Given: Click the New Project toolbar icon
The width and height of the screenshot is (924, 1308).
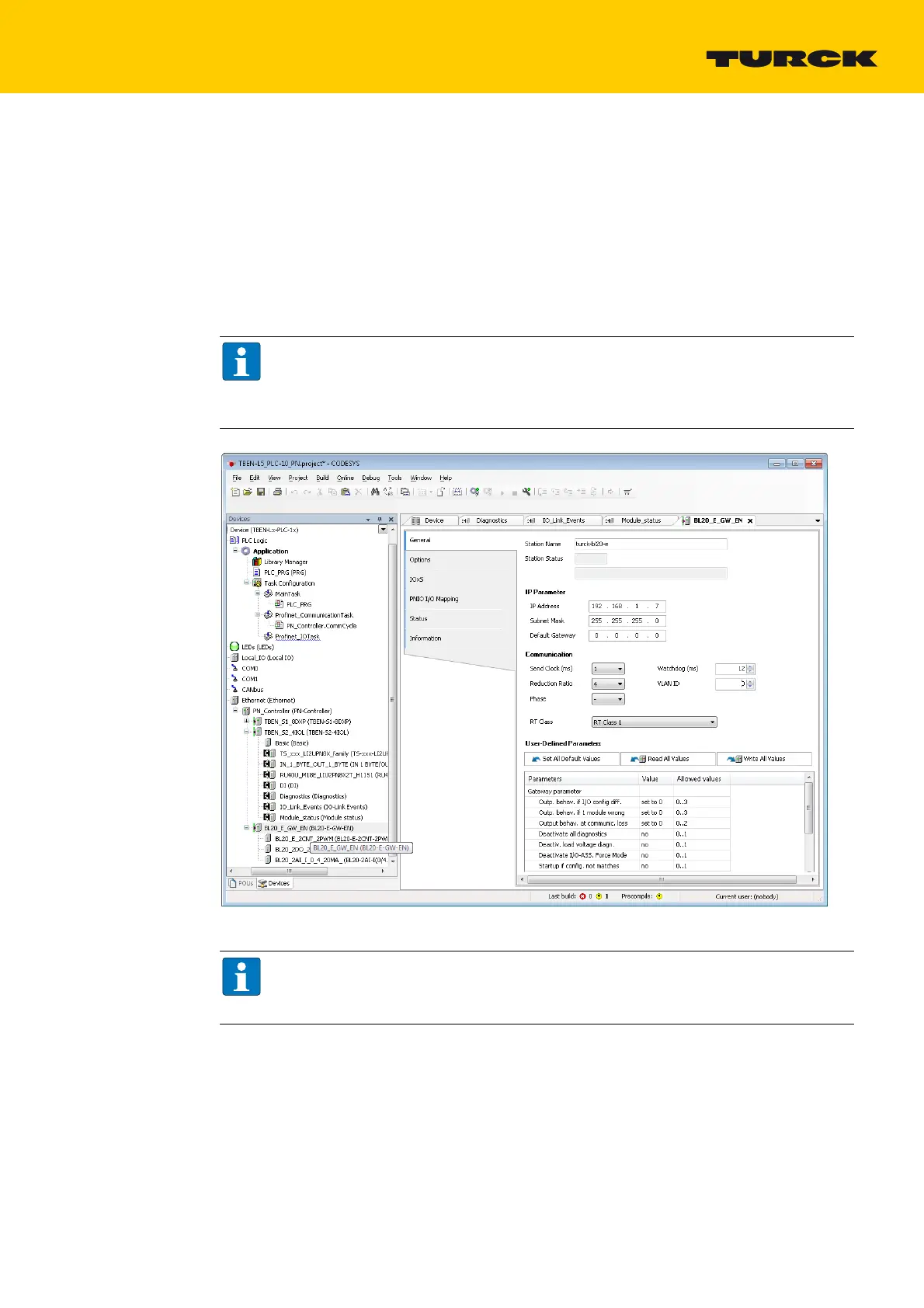Looking at the screenshot, I should 235,492.
